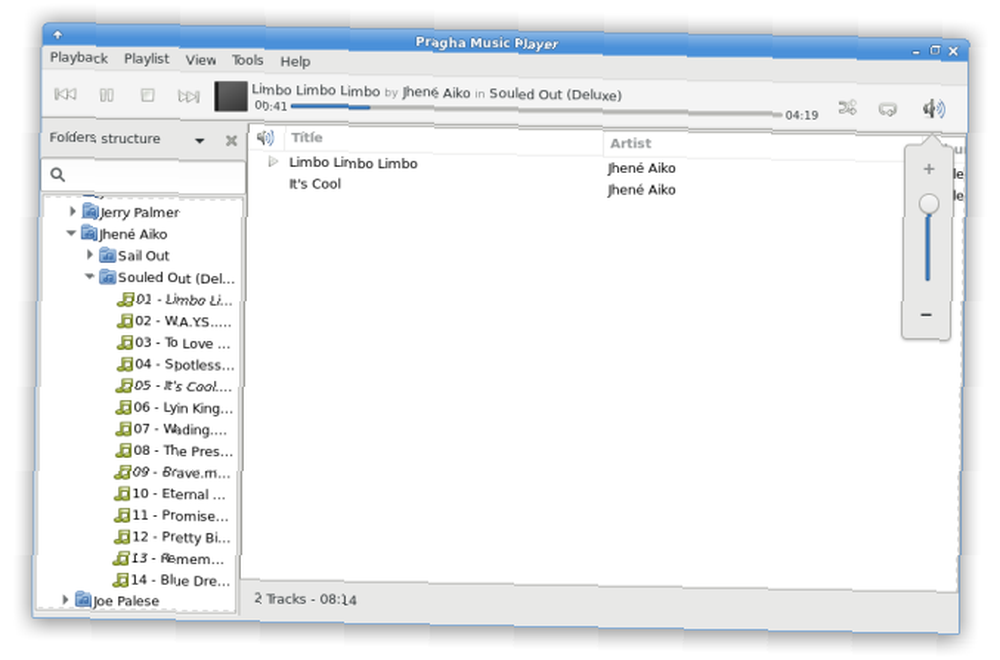The width and height of the screenshot is (1000, 660).
Task: Select track 02 - W.A.Y.S. in tree
Action: pyautogui.click(x=173, y=321)
